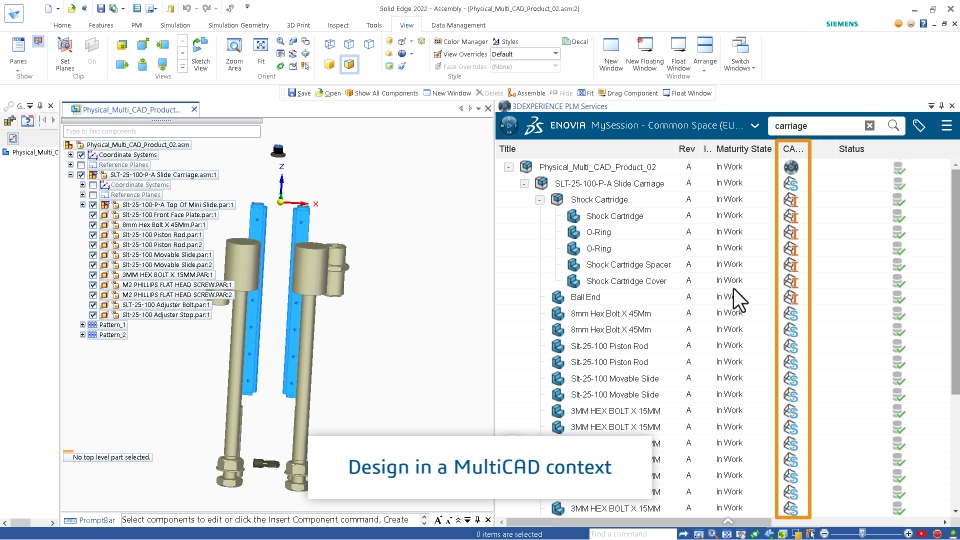Toggle checkbox for Slt-25-100 Front Face Plate.par:1
Image resolution: width=960 pixels, height=540 pixels.
click(x=94, y=215)
